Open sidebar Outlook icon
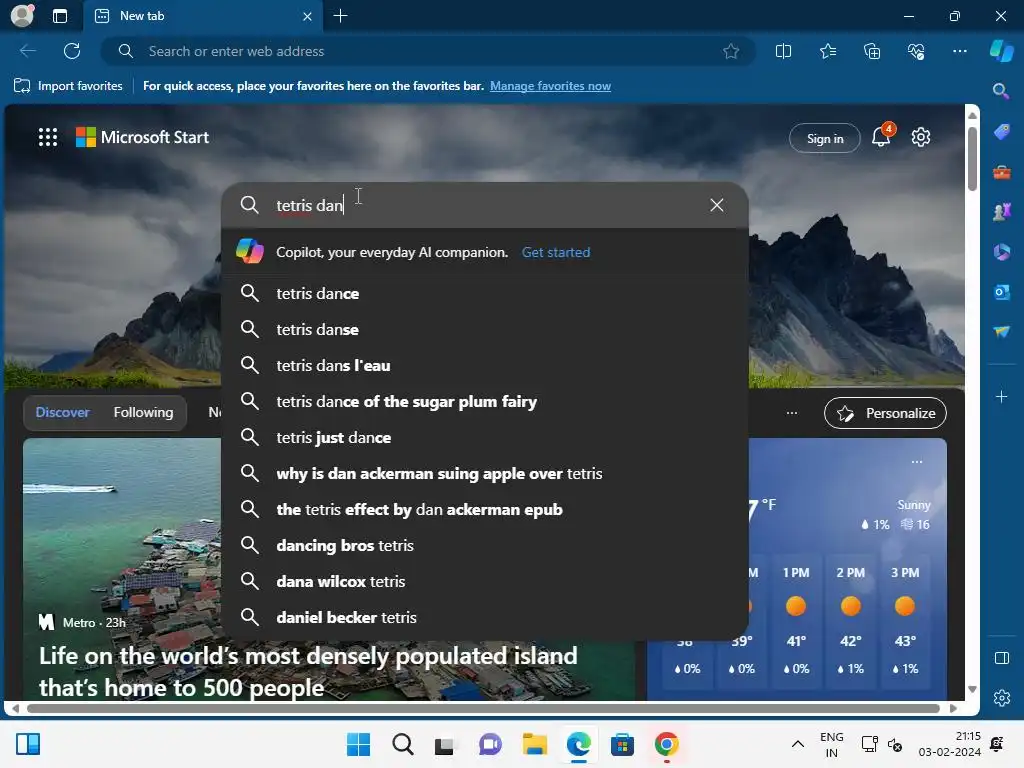 (1001, 292)
